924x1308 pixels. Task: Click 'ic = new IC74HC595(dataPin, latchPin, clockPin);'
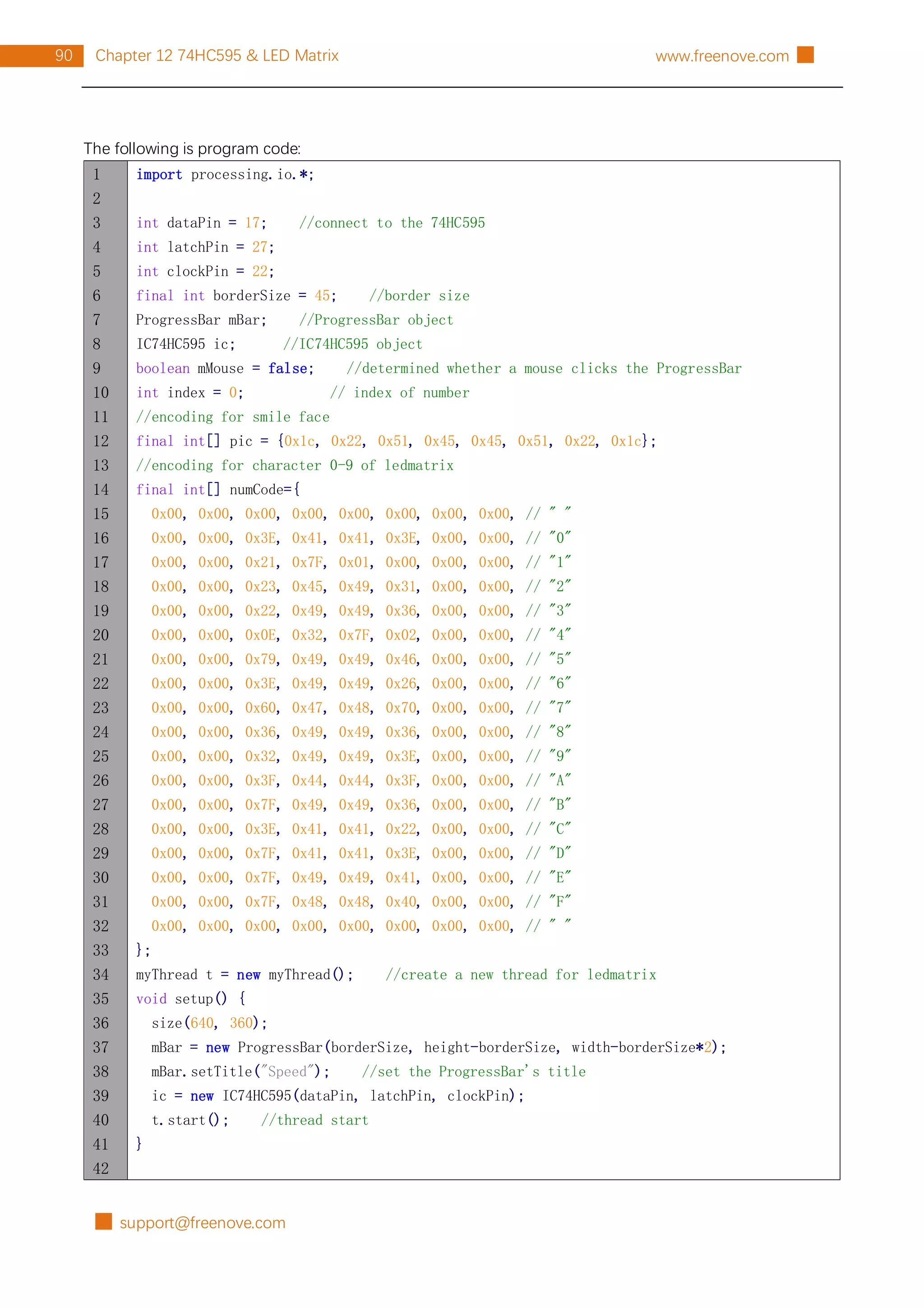(x=337, y=1095)
